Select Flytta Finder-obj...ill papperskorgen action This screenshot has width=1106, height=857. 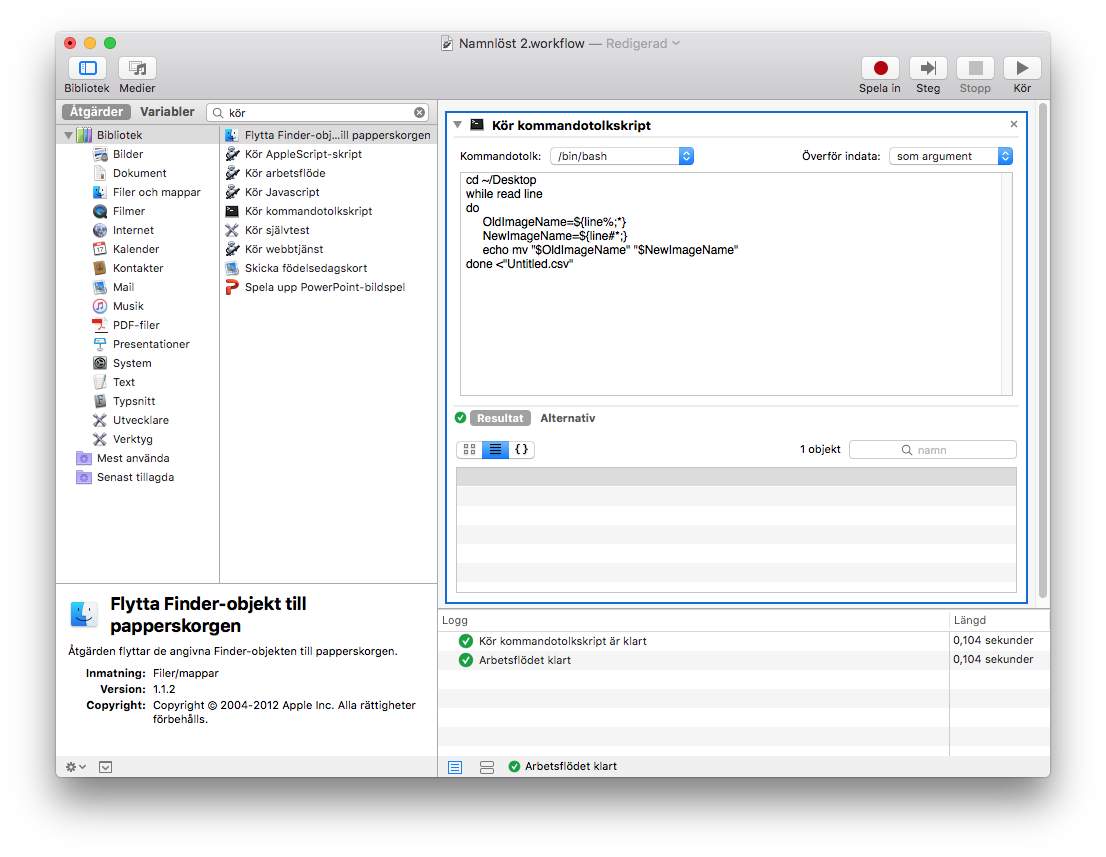point(328,135)
